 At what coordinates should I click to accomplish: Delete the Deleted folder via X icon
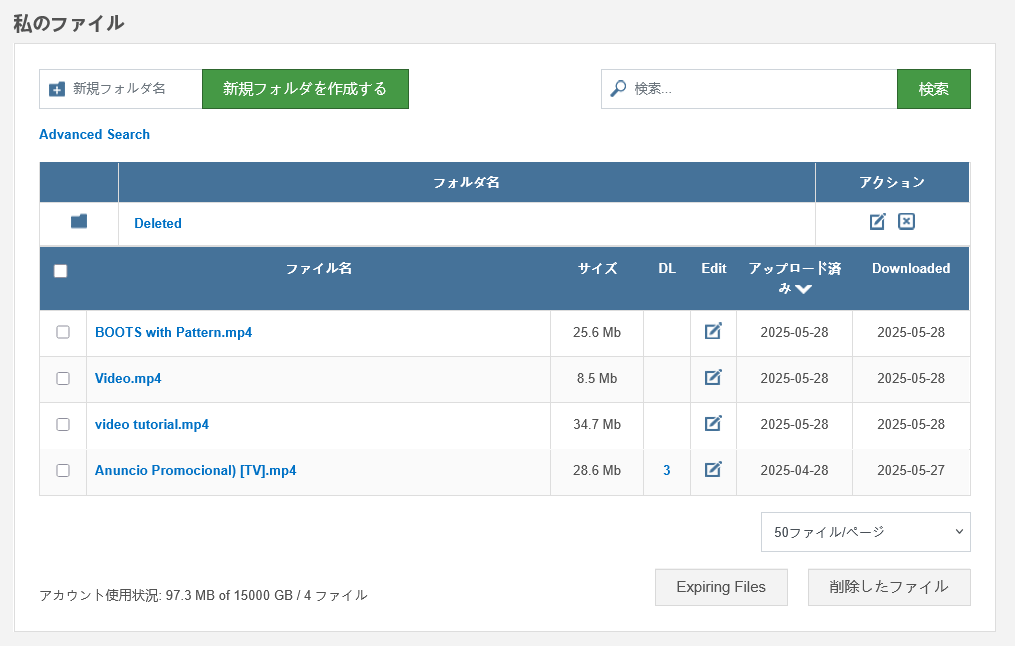(x=906, y=221)
